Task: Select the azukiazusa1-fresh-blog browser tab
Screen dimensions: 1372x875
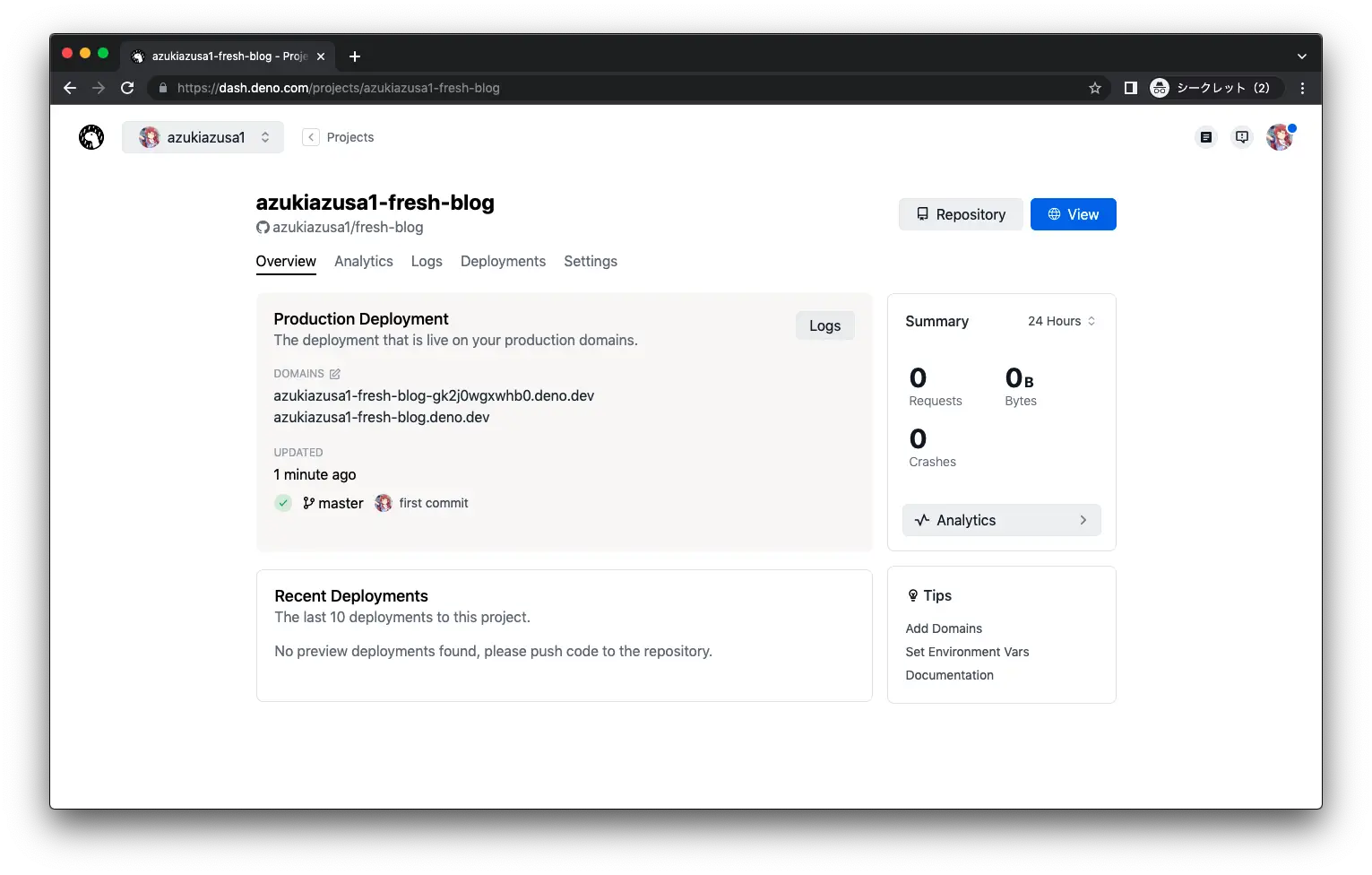Action: click(x=228, y=56)
